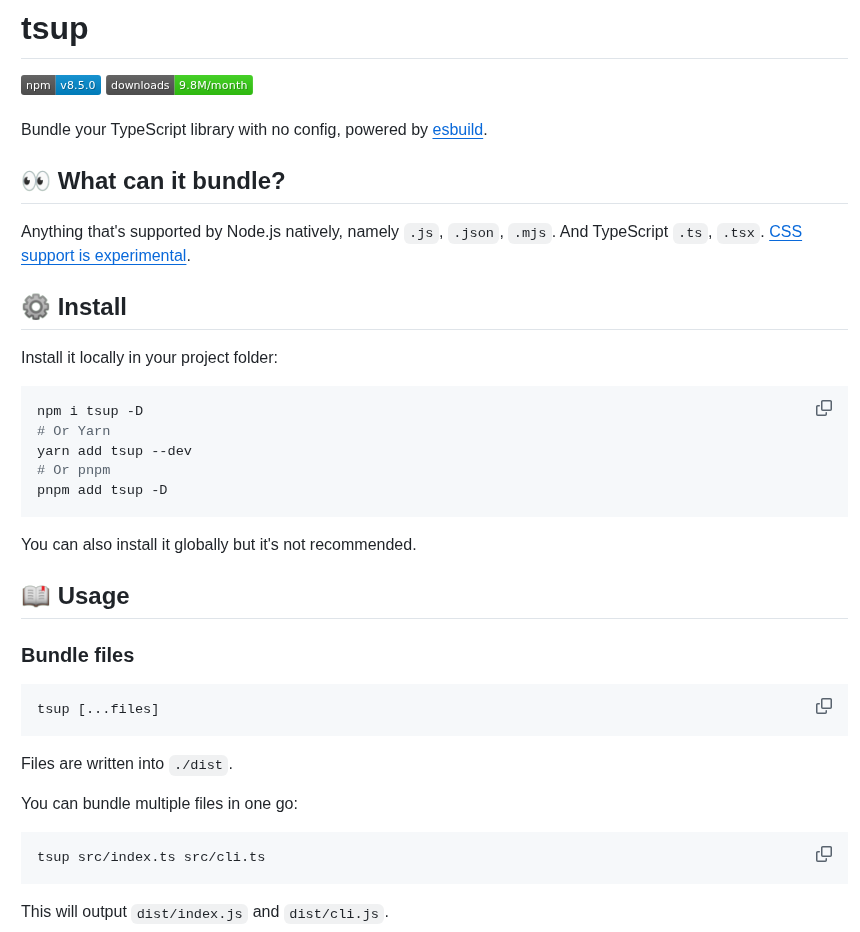Click the tsup main heading
The width and height of the screenshot is (860, 932).
point(55,28)
